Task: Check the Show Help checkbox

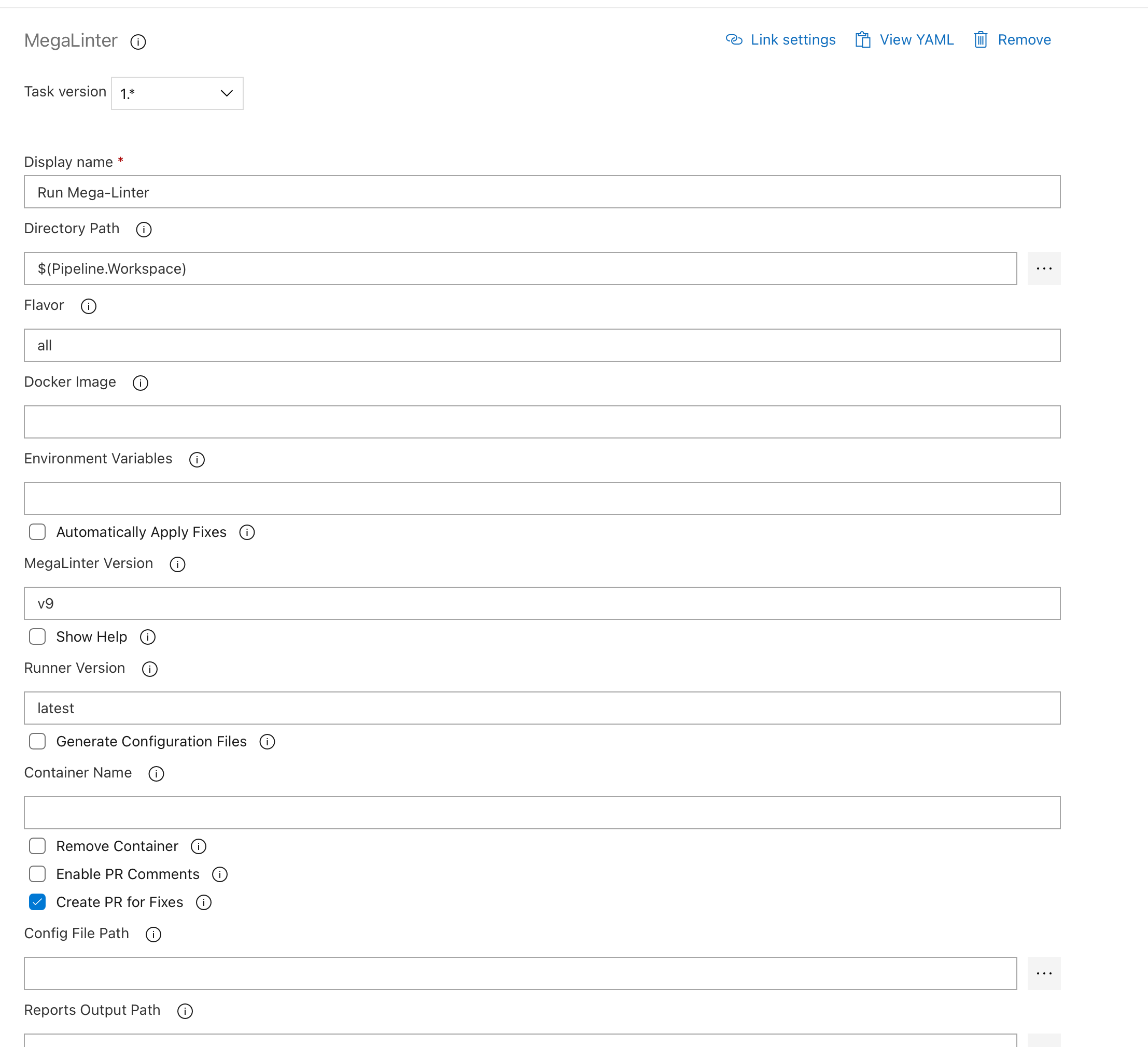Action: 37,636
